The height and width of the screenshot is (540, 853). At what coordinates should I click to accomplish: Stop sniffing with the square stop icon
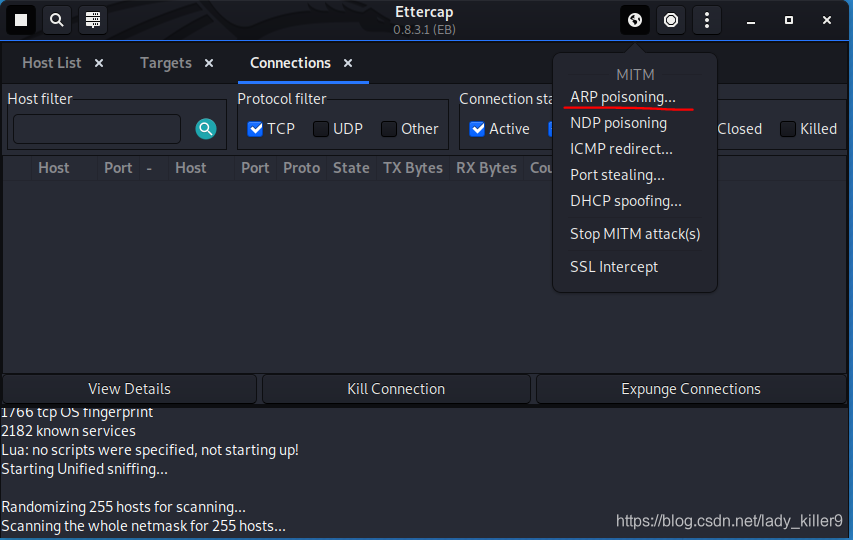tap(21, 20)
